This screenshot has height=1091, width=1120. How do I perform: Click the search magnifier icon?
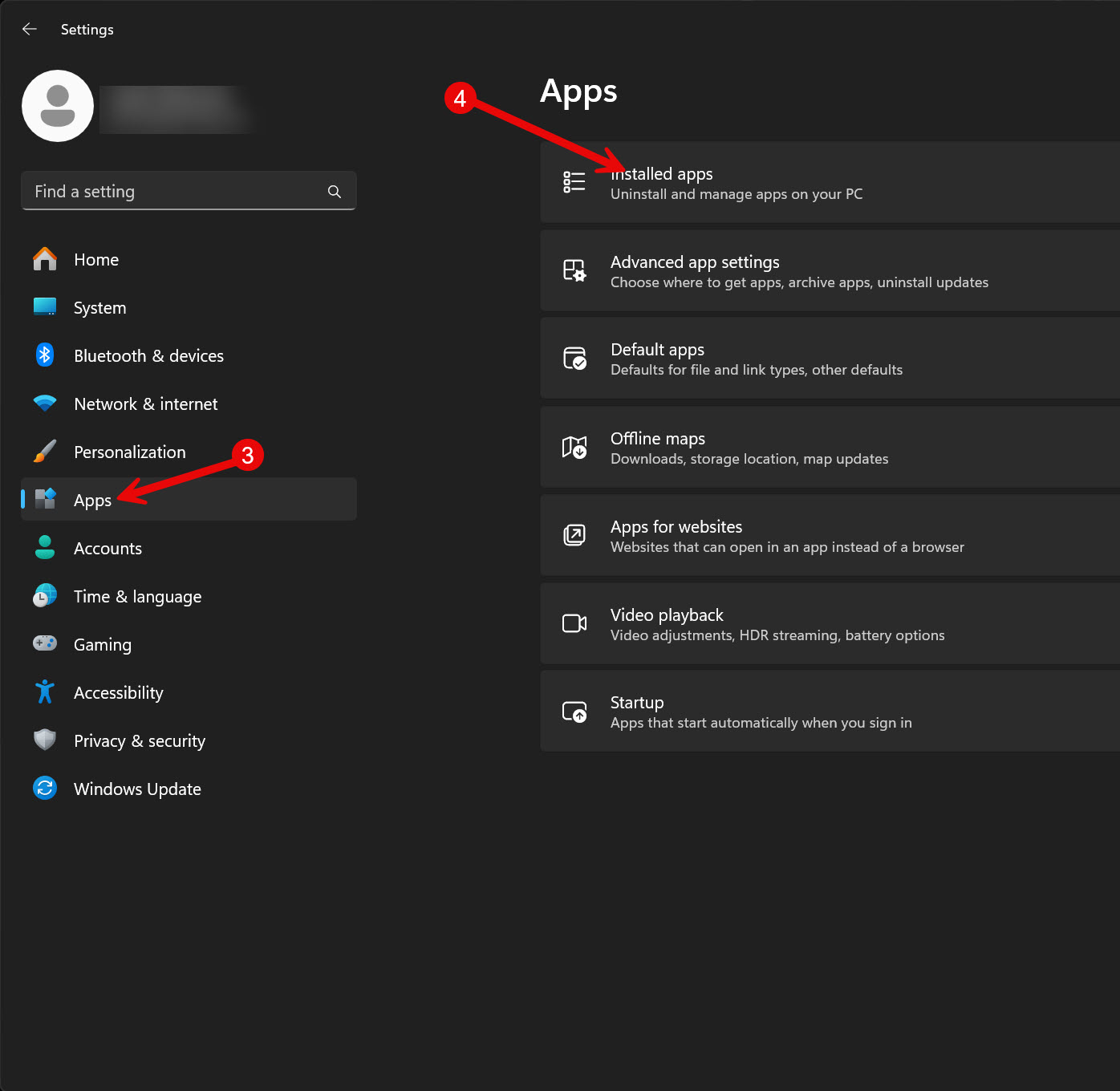[335, 191]
